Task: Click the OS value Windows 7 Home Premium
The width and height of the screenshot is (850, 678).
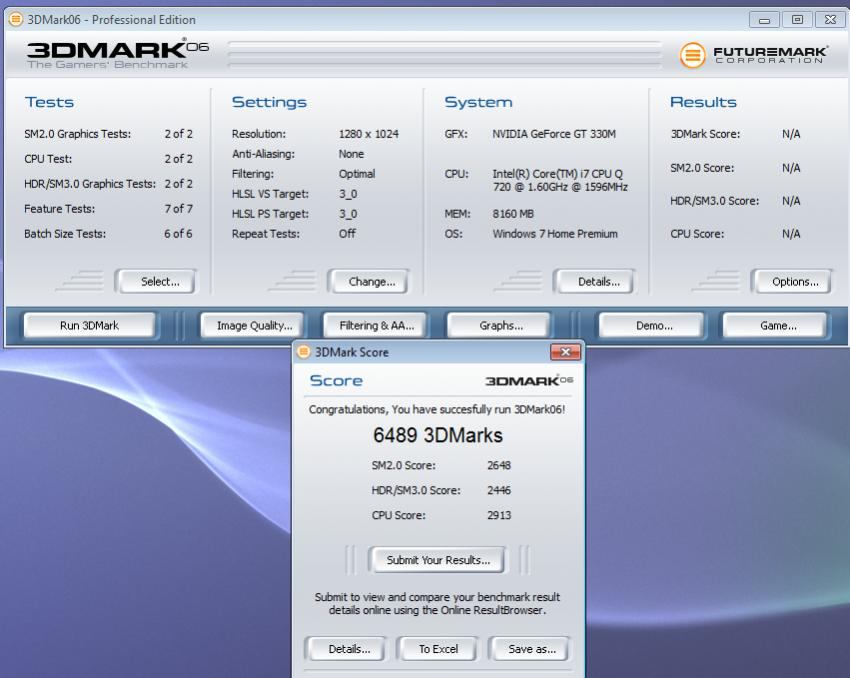Action: 555,234
